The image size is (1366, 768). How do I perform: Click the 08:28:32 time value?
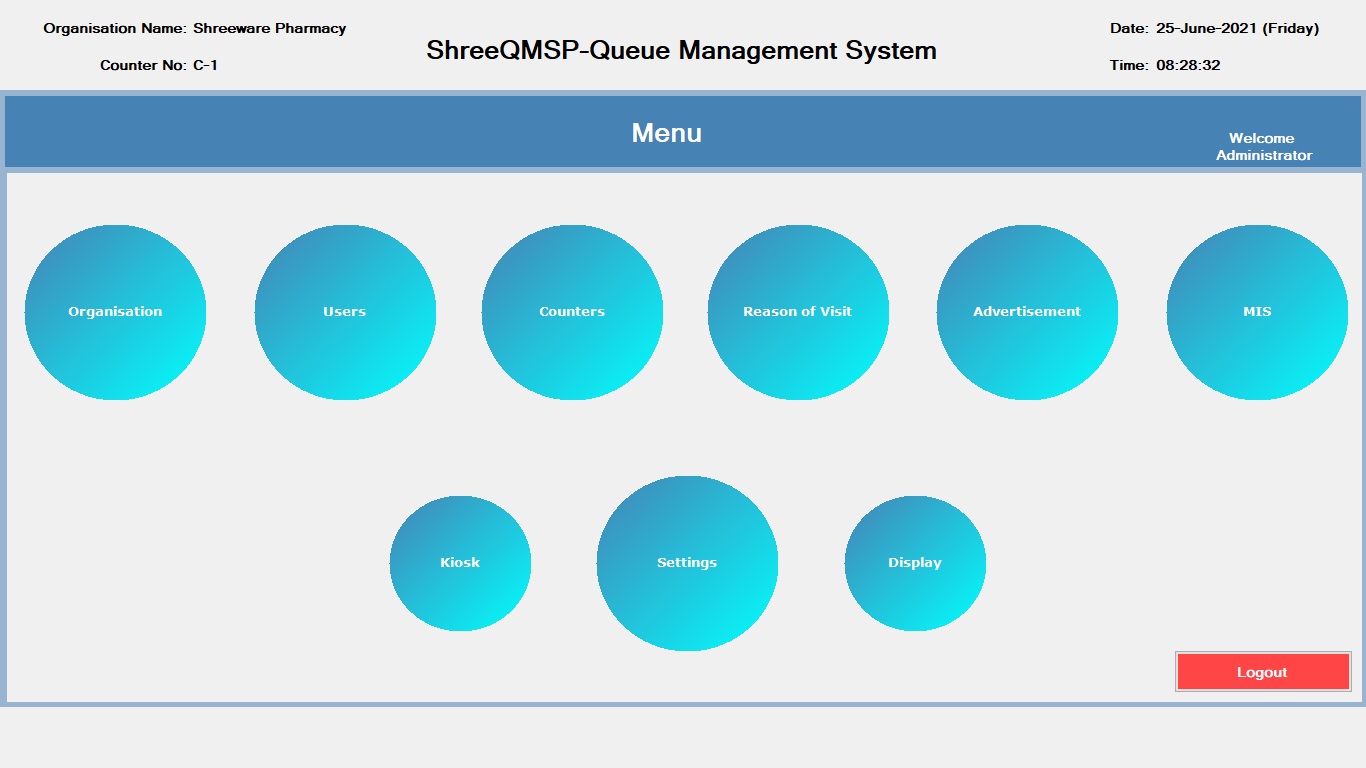(x=1188, y=66)
